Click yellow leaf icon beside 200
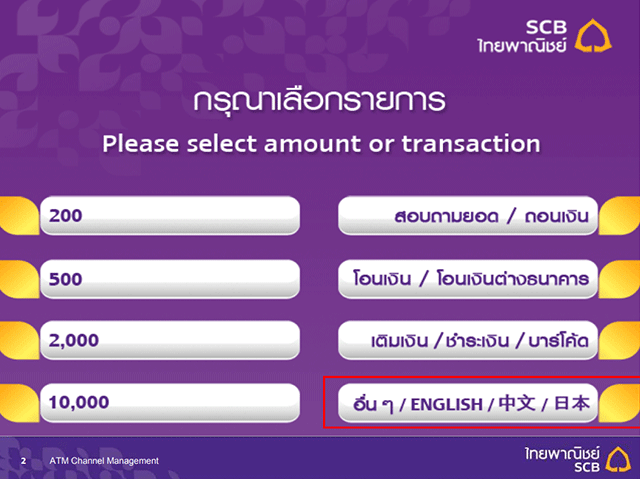This screenshot has height=479, width=640. [19, 216]
